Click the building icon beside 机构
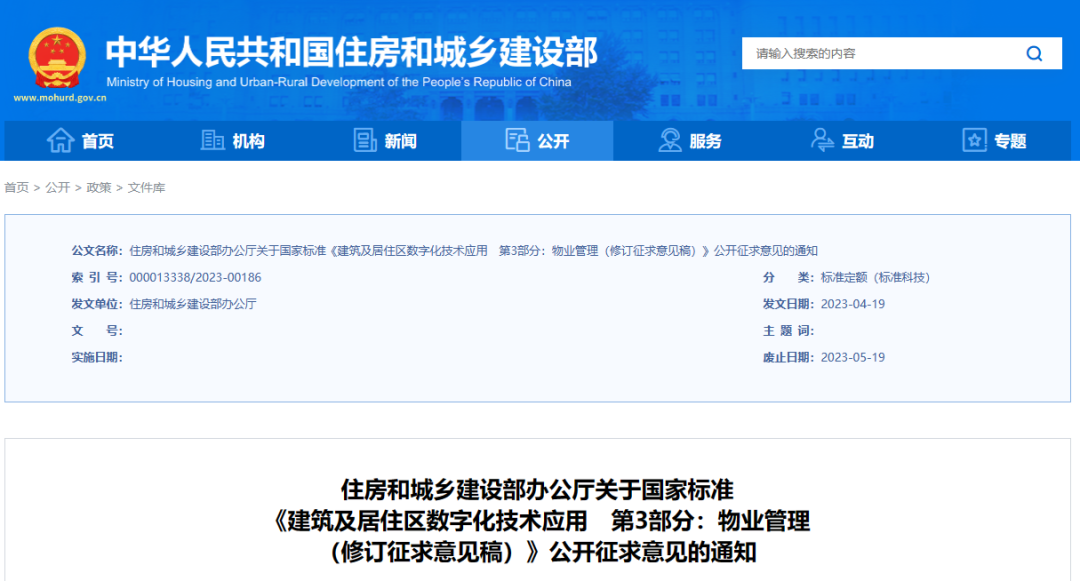Viewport: 1080px width, 581px height. (212, 141)
